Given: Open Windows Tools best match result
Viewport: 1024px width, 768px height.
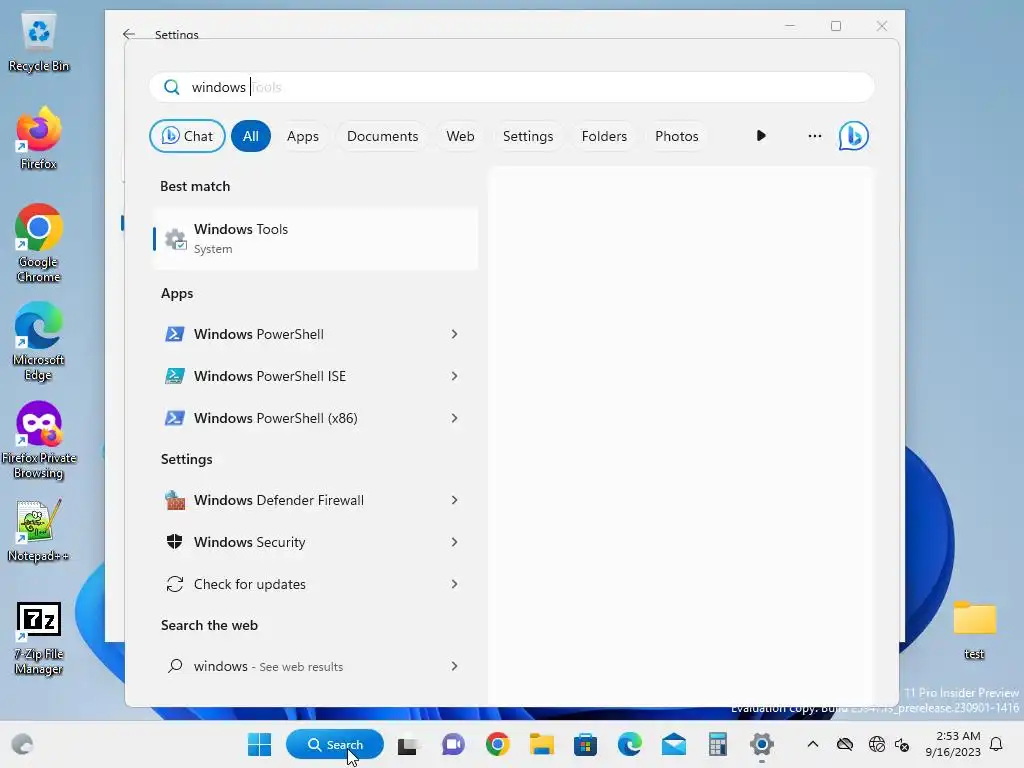Looking at the screenshot, I should [315, 238].
